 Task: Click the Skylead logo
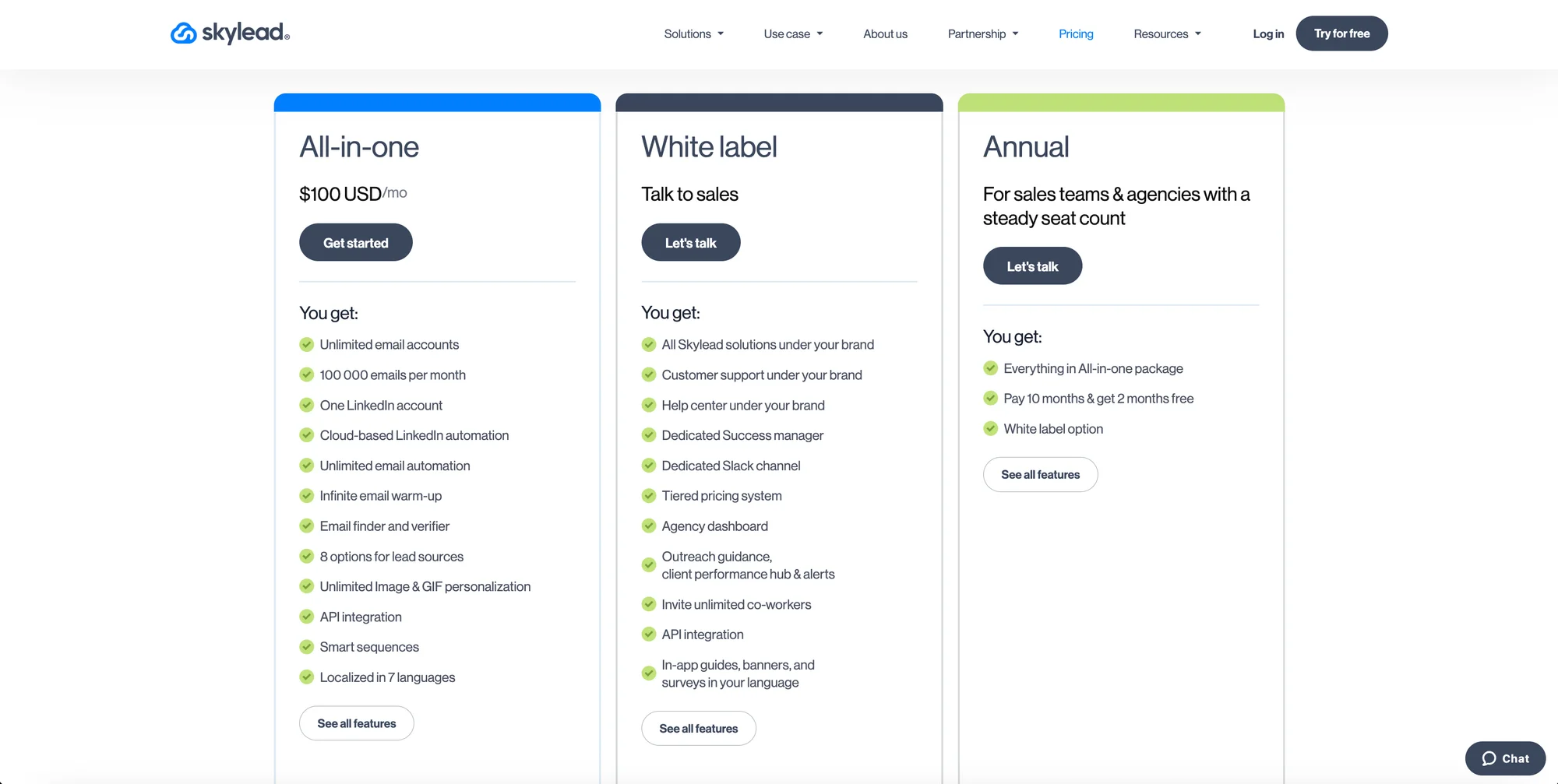pyautogui.click(x=230, y=33)
